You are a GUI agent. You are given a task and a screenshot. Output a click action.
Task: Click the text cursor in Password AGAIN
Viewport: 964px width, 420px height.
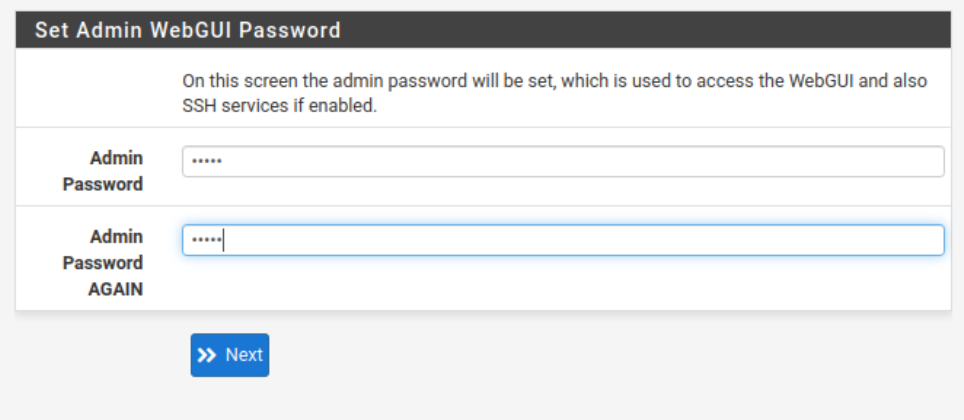pyautogui.click(x=224, y=240)
